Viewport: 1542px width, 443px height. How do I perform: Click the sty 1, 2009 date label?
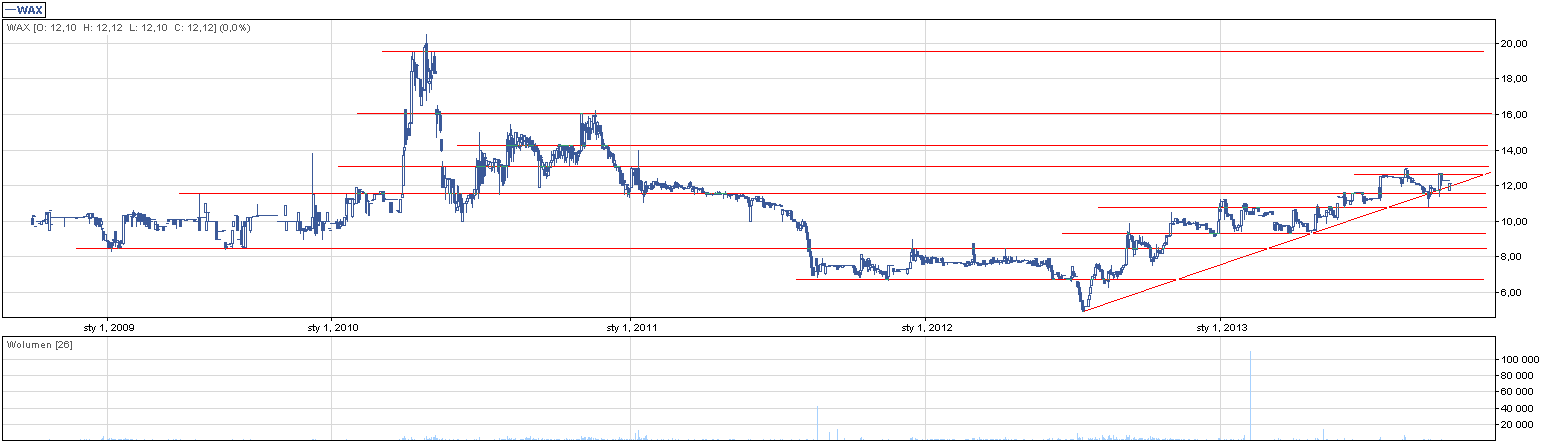click(107, 327)
